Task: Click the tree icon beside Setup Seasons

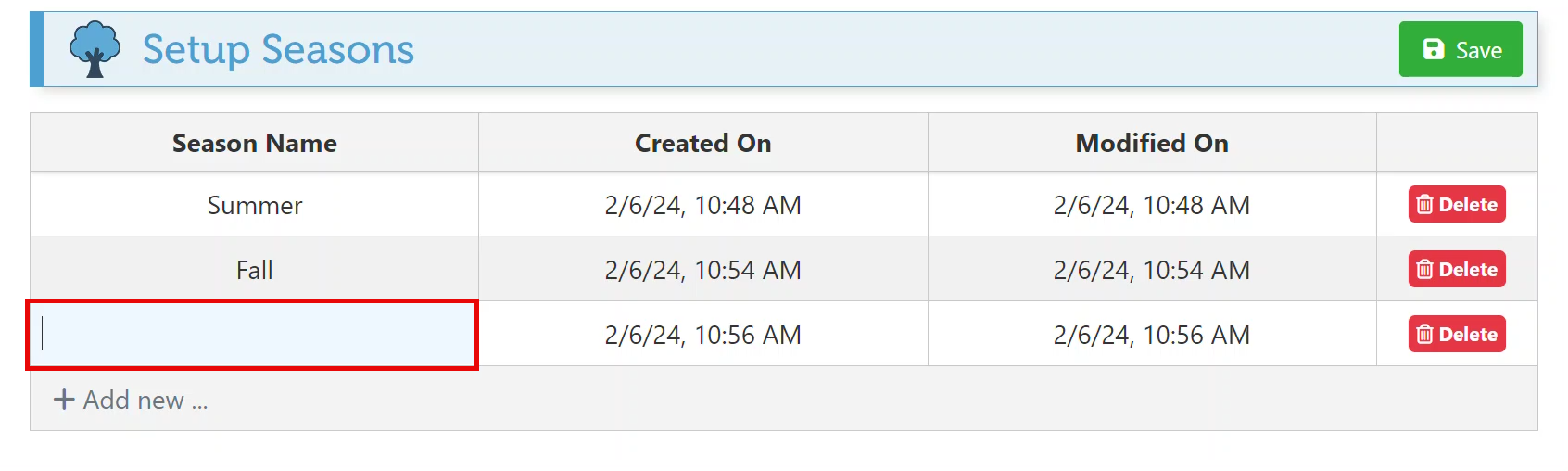Action: coord(95,49)
